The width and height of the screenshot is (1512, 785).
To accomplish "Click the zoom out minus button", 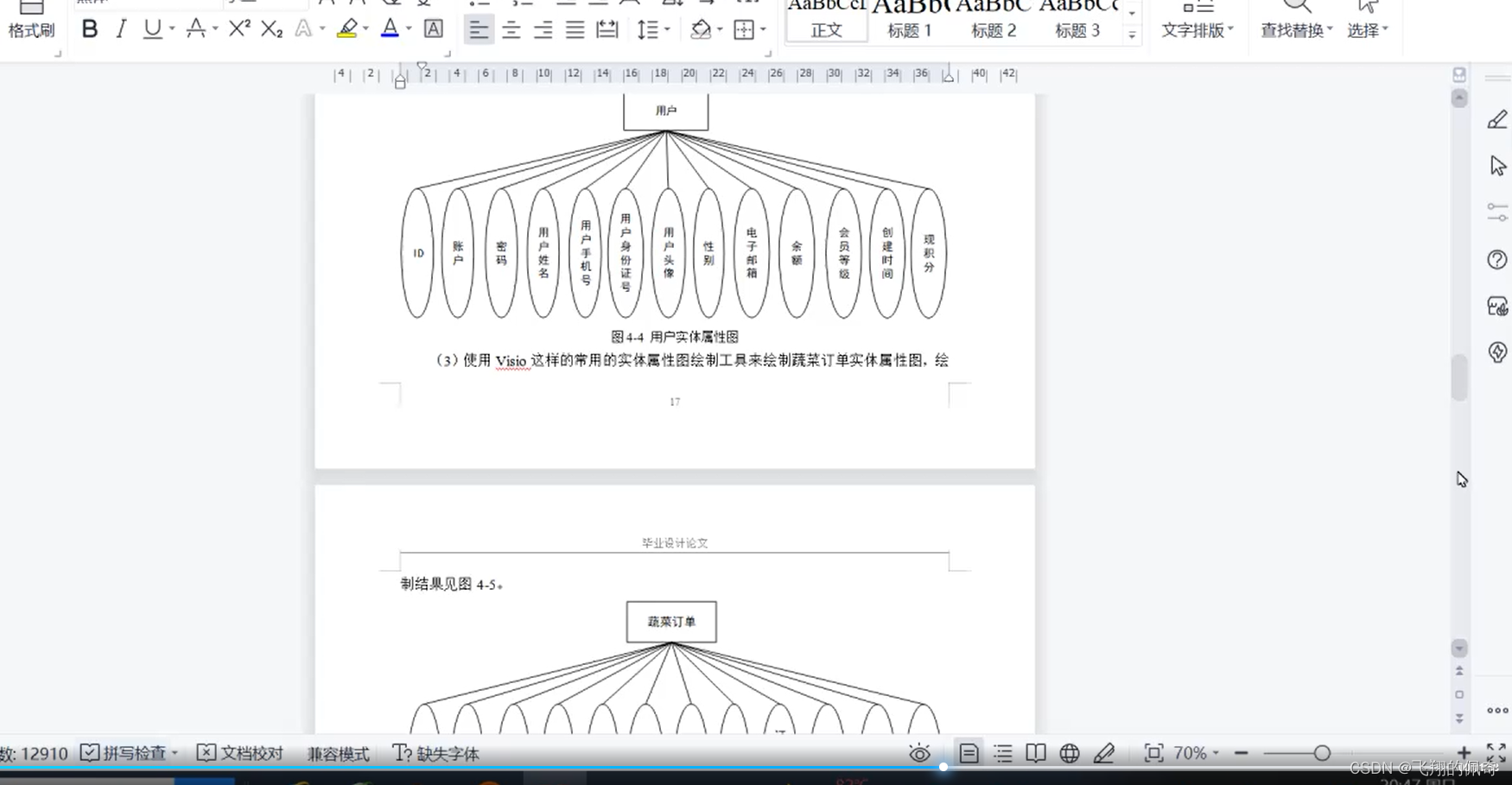I will click(1242, 753).
